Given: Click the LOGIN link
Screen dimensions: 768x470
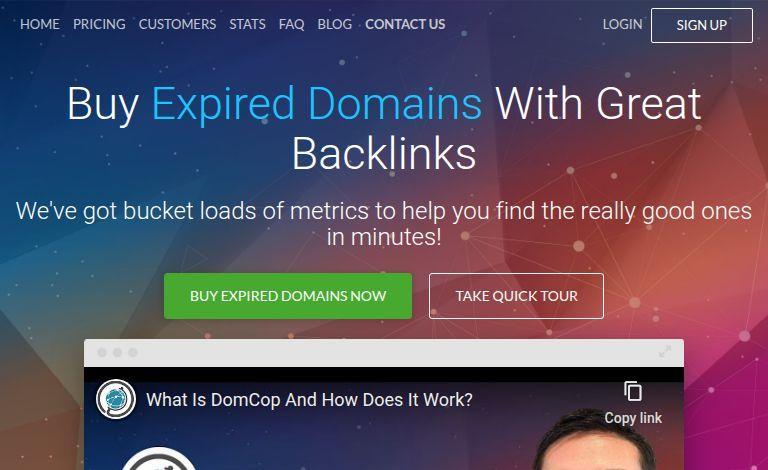Looking at the screenshot, I should pyautogui.click(x=622, y=24).
